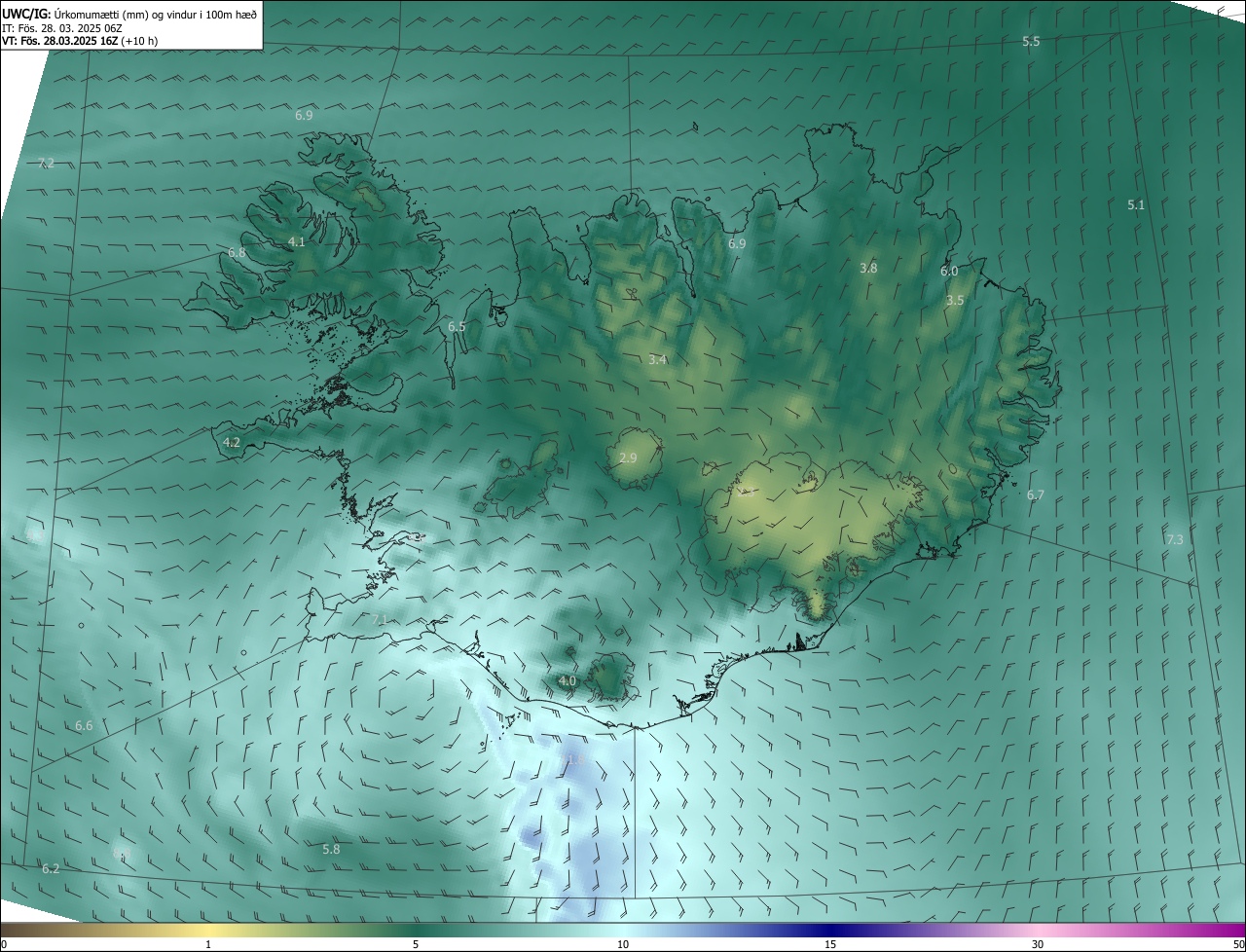Select the 3.5 value label
The image size is (1246, 952).
click(955, 300)
